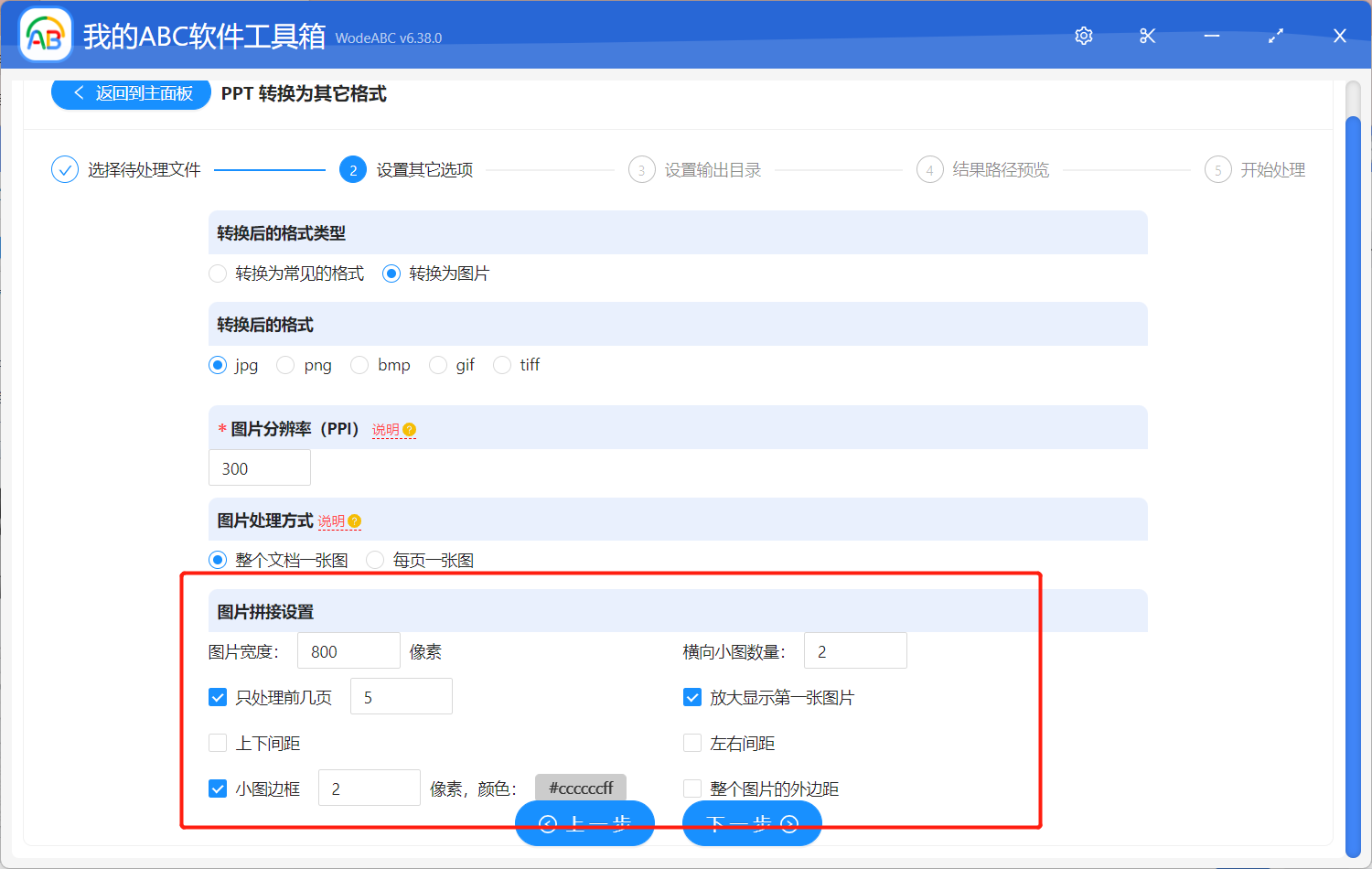Click the 设置输出目录 step indicator
The image size is (1372, 869).
coord(641,169)
